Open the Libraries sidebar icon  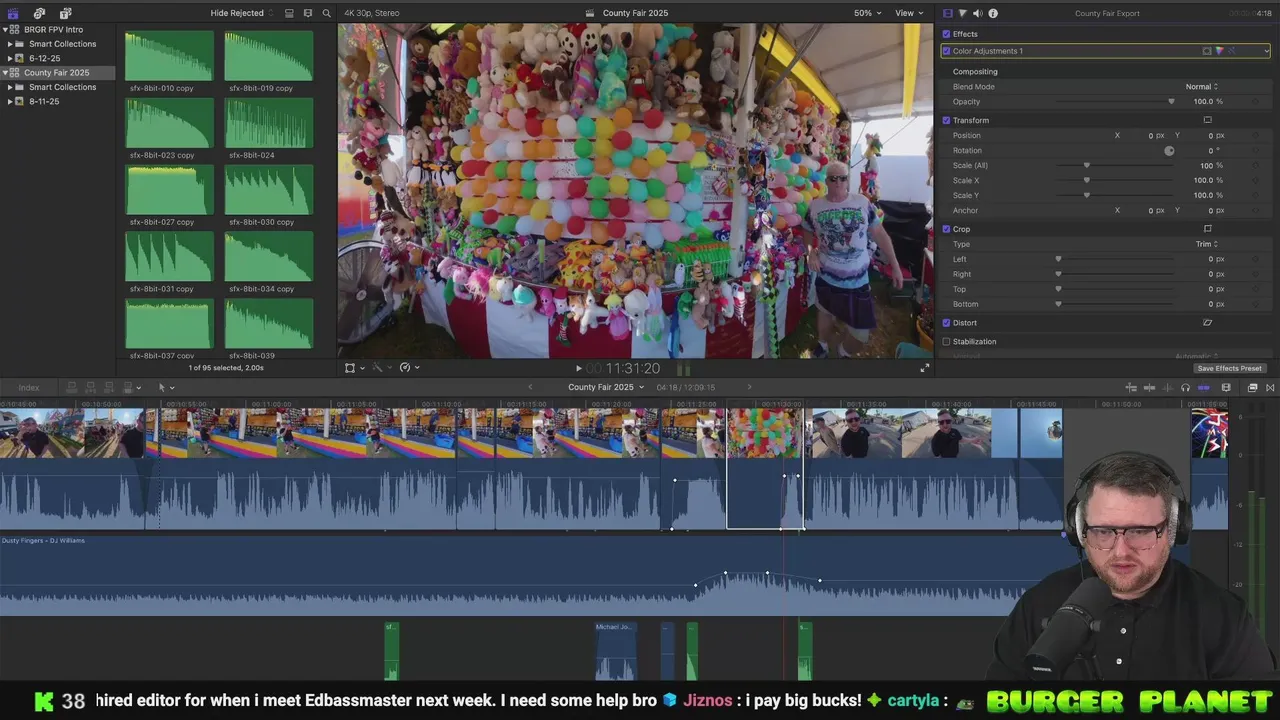point(13,13)
